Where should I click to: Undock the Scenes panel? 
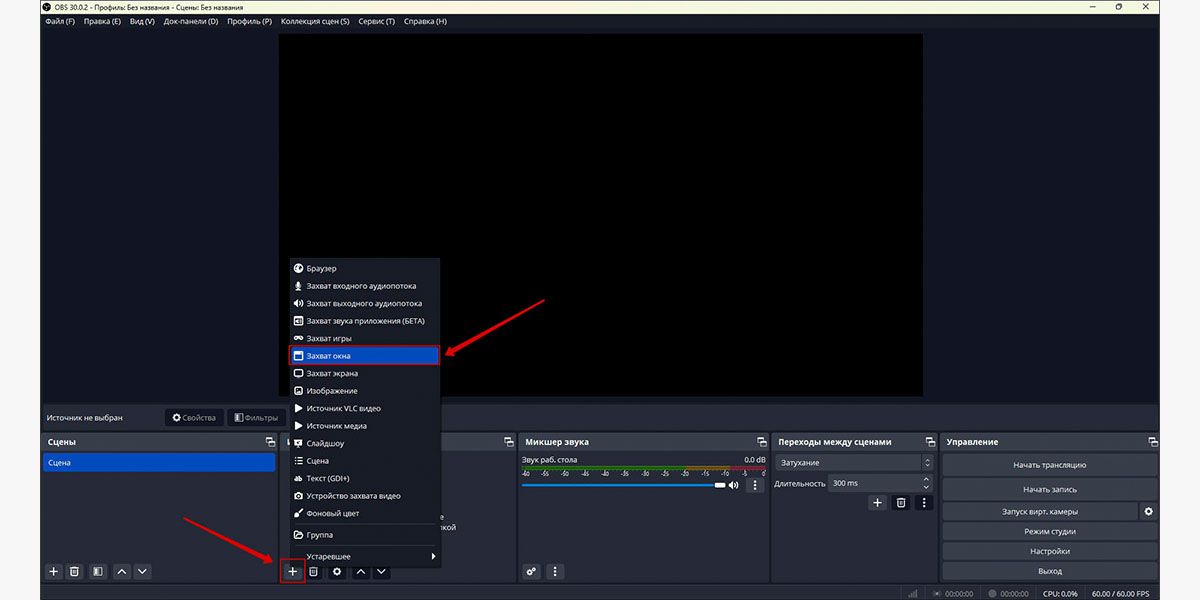270,442
